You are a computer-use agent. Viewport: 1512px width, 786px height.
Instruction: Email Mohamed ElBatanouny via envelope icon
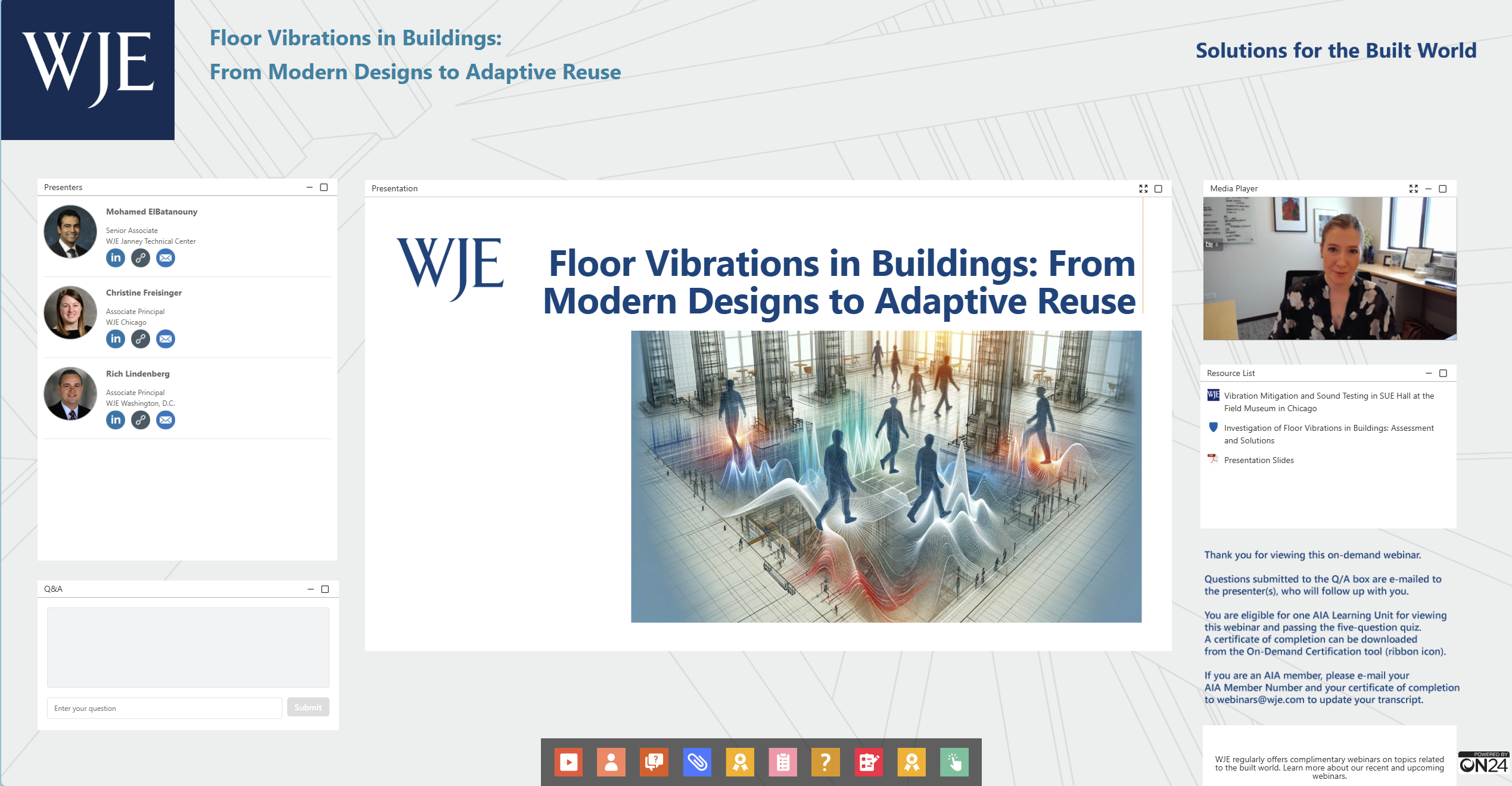(x=166, y=258)
